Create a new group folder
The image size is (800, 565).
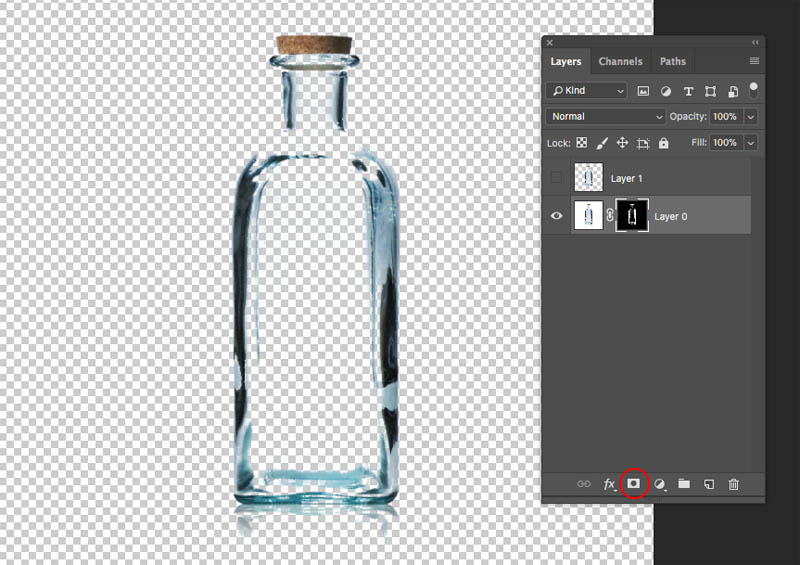(684, 483)
